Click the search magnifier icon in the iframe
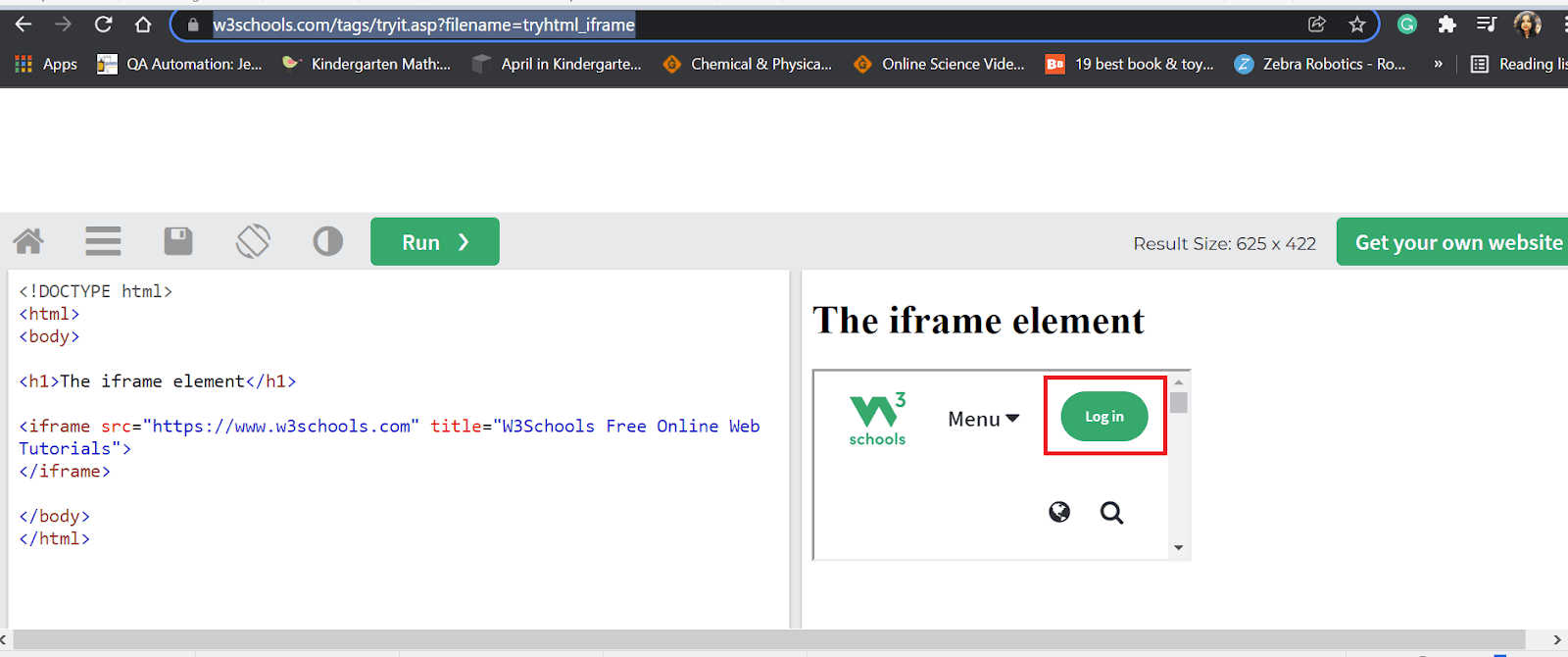1568x657 pixels. tap(1111, 513)
